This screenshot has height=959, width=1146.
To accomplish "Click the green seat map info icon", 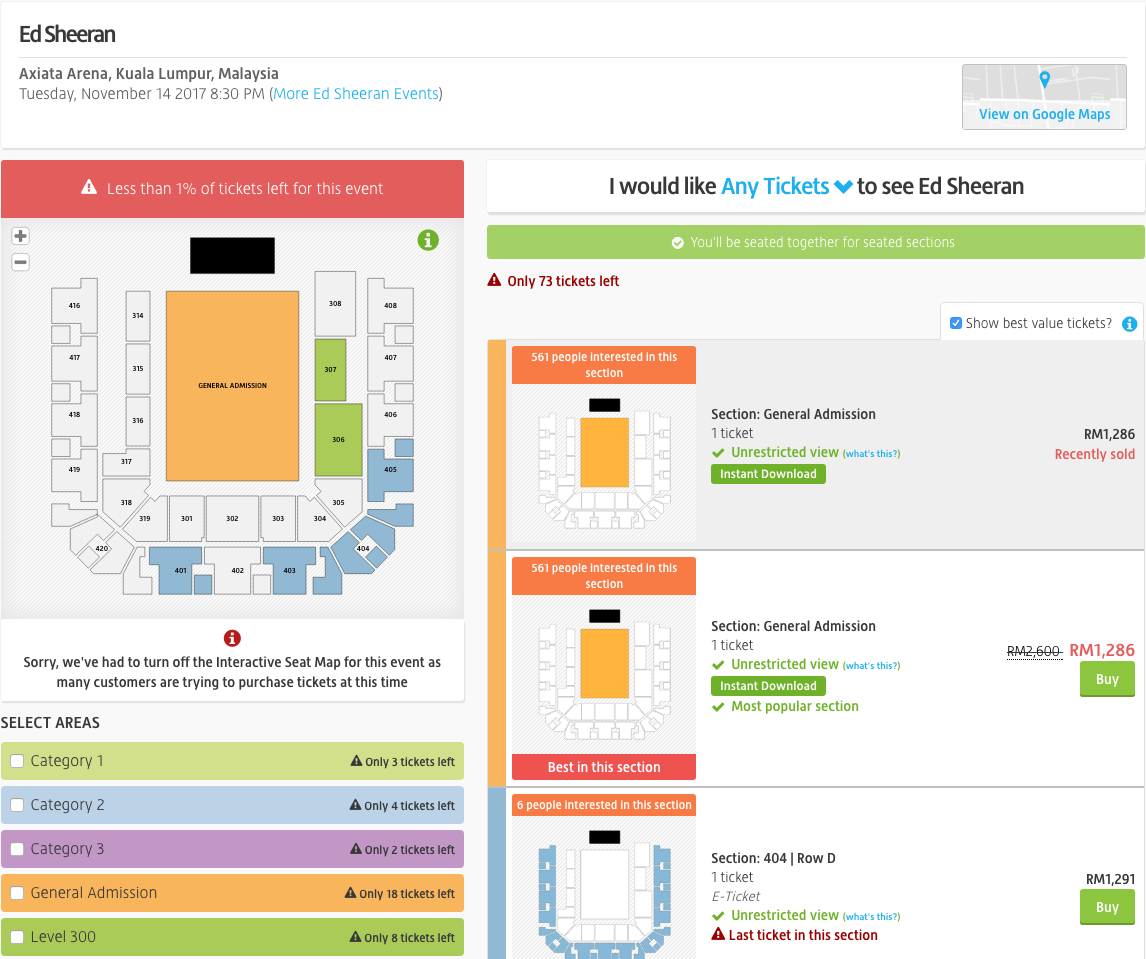I will pyautogui.click(x=428, y=240).
